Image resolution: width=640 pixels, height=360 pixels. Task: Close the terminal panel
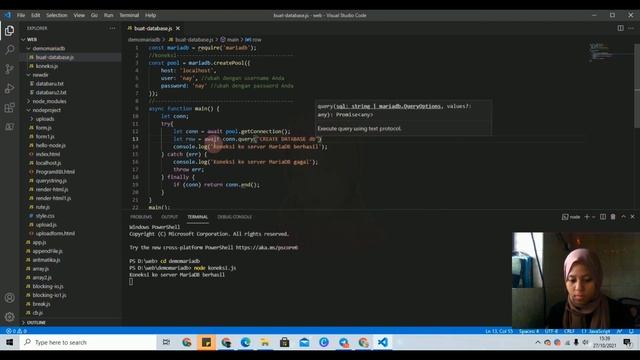coord(633,217)
